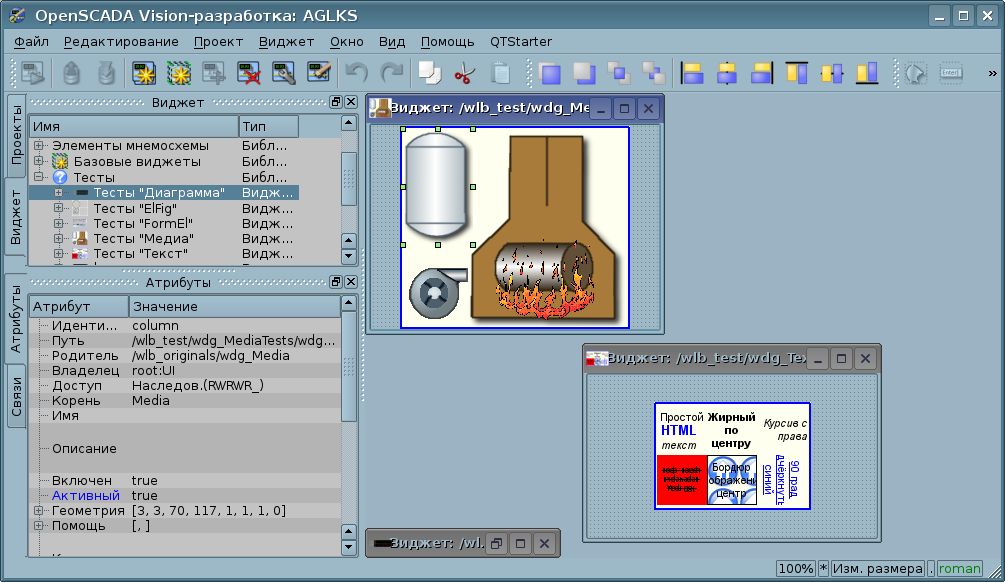The width and height of the screenshot is (1005, 582).
Task: Switch to the Связи side tab
Action: coord(17,397)
